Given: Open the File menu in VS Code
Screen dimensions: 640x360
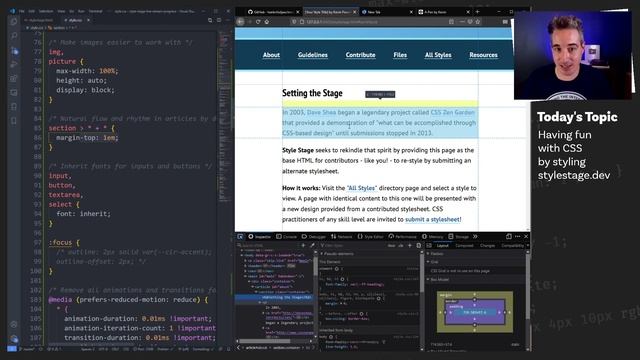Looking at the screenshot, I should 22,11.
